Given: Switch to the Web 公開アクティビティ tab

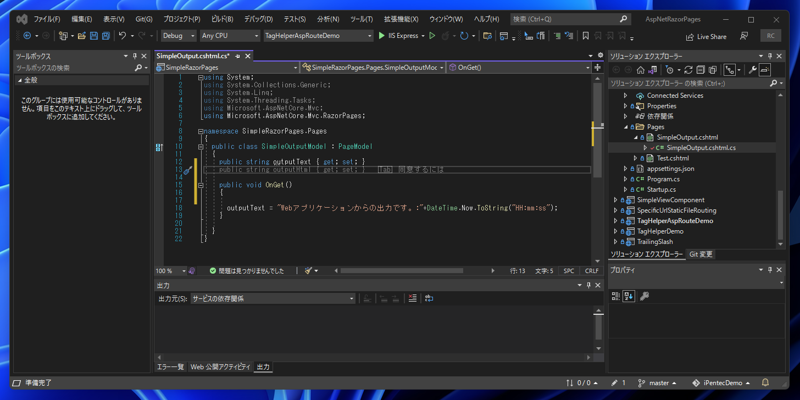Looking at the screenshot, I should (220, 367).
